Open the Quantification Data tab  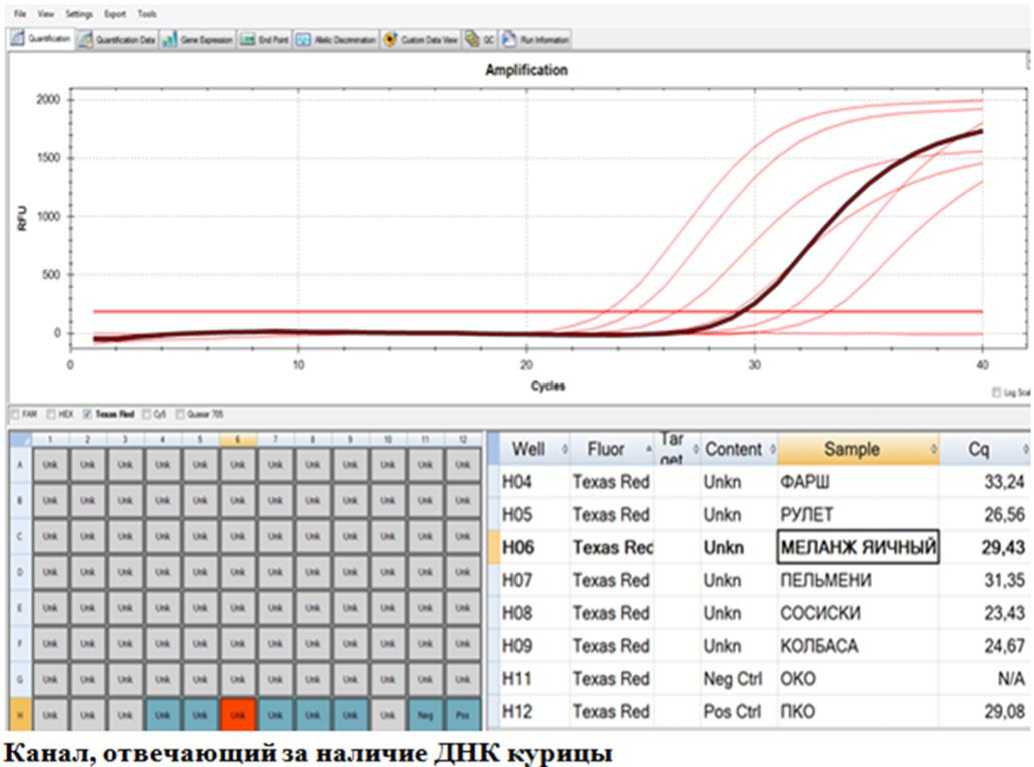click(x=125, y=40)
